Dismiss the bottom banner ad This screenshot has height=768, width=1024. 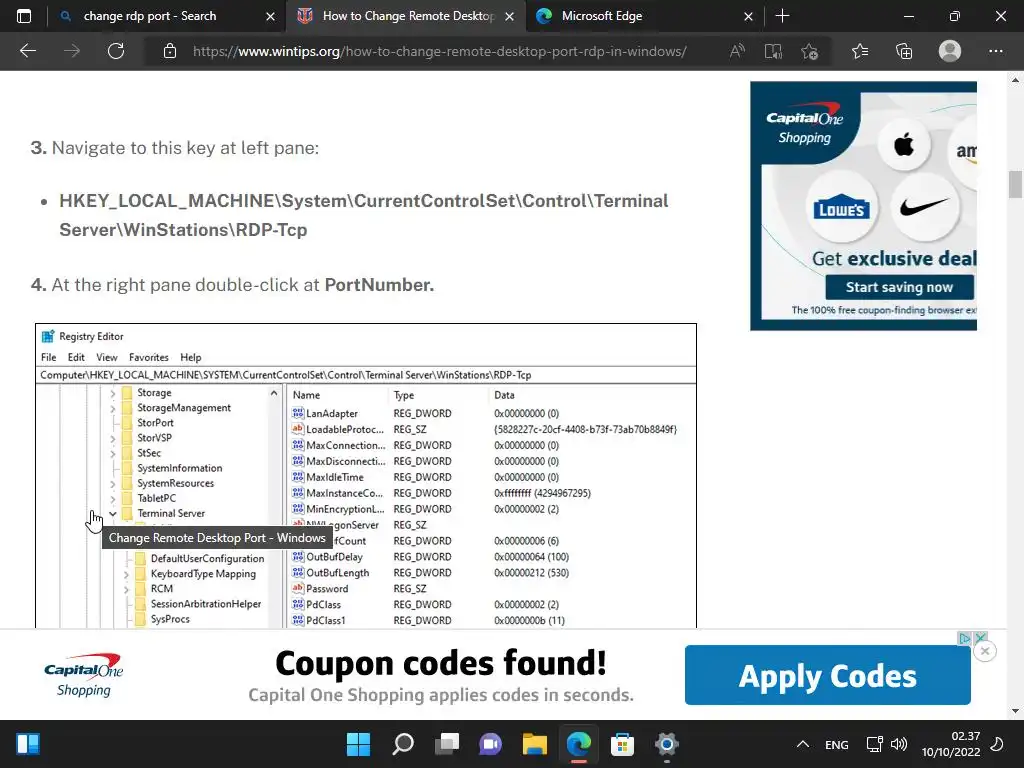pyautogui.click(x=985, y=651)
